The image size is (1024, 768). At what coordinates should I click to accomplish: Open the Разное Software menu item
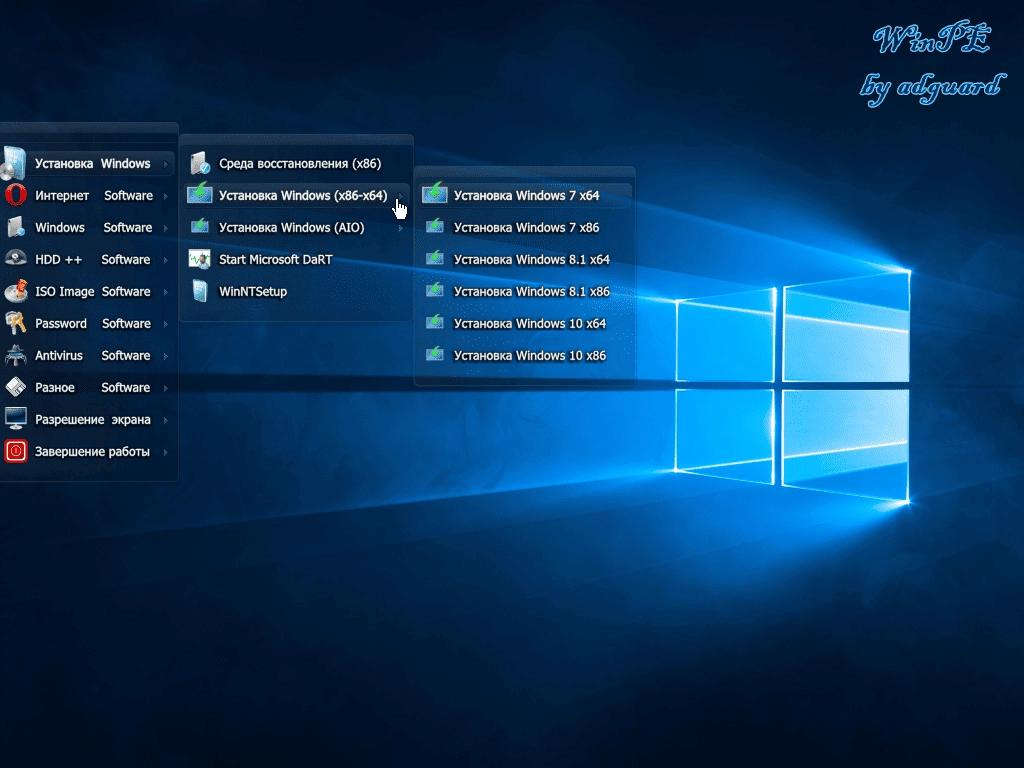88,387
